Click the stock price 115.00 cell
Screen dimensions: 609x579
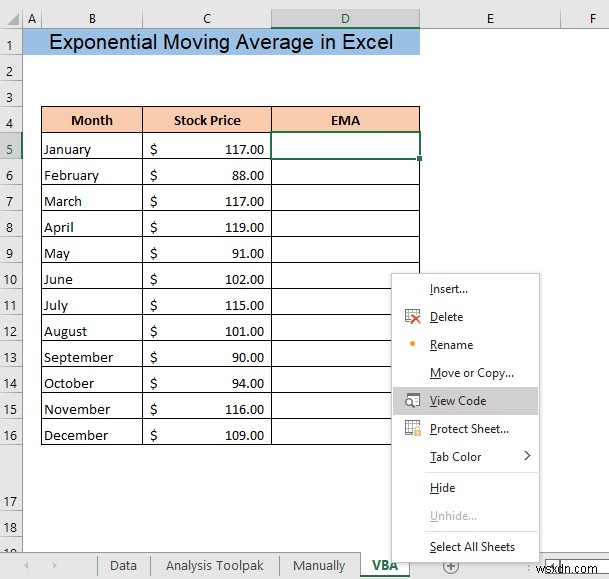(207, 302)
